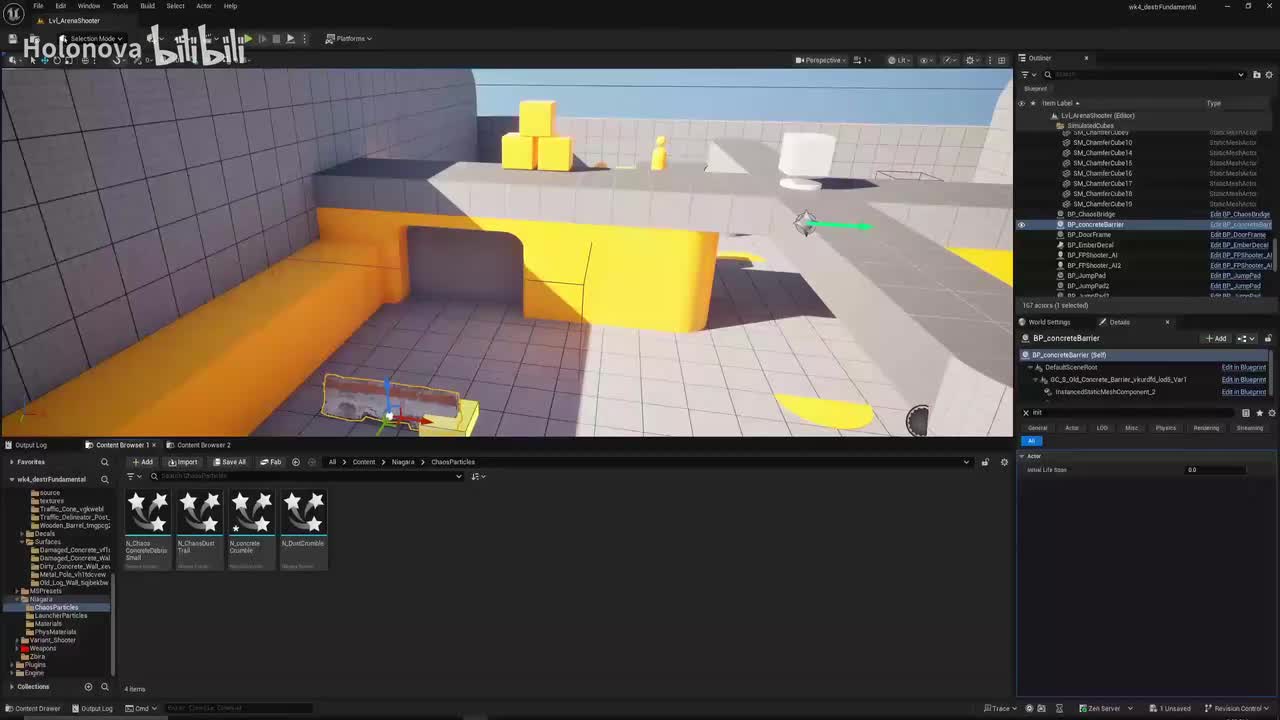Image resolution: width=1280 pixels, height=720 pixels.
Task: Open the Selection Mode dropdown
Action: pos(92,38)
